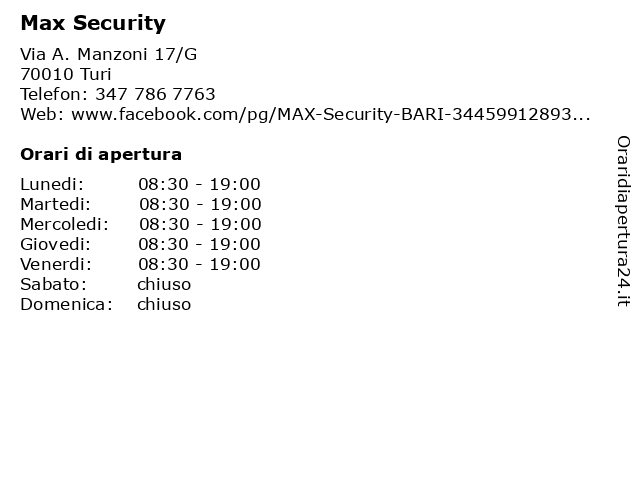The height and width of the screenshot is (480, 640).
Task: Click the phone number 347 786 7763
Action: coord(155,94)
